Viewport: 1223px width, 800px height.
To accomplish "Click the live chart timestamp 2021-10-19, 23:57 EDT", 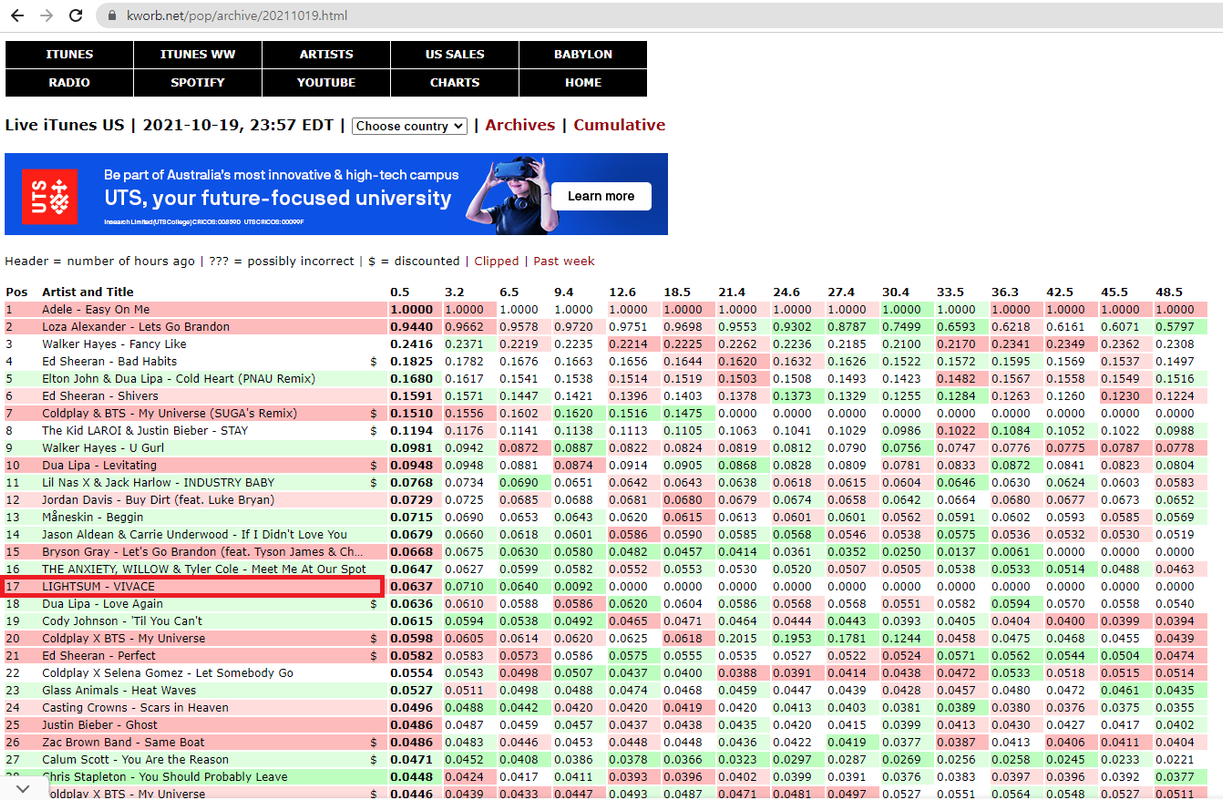I will click(239, 125).
